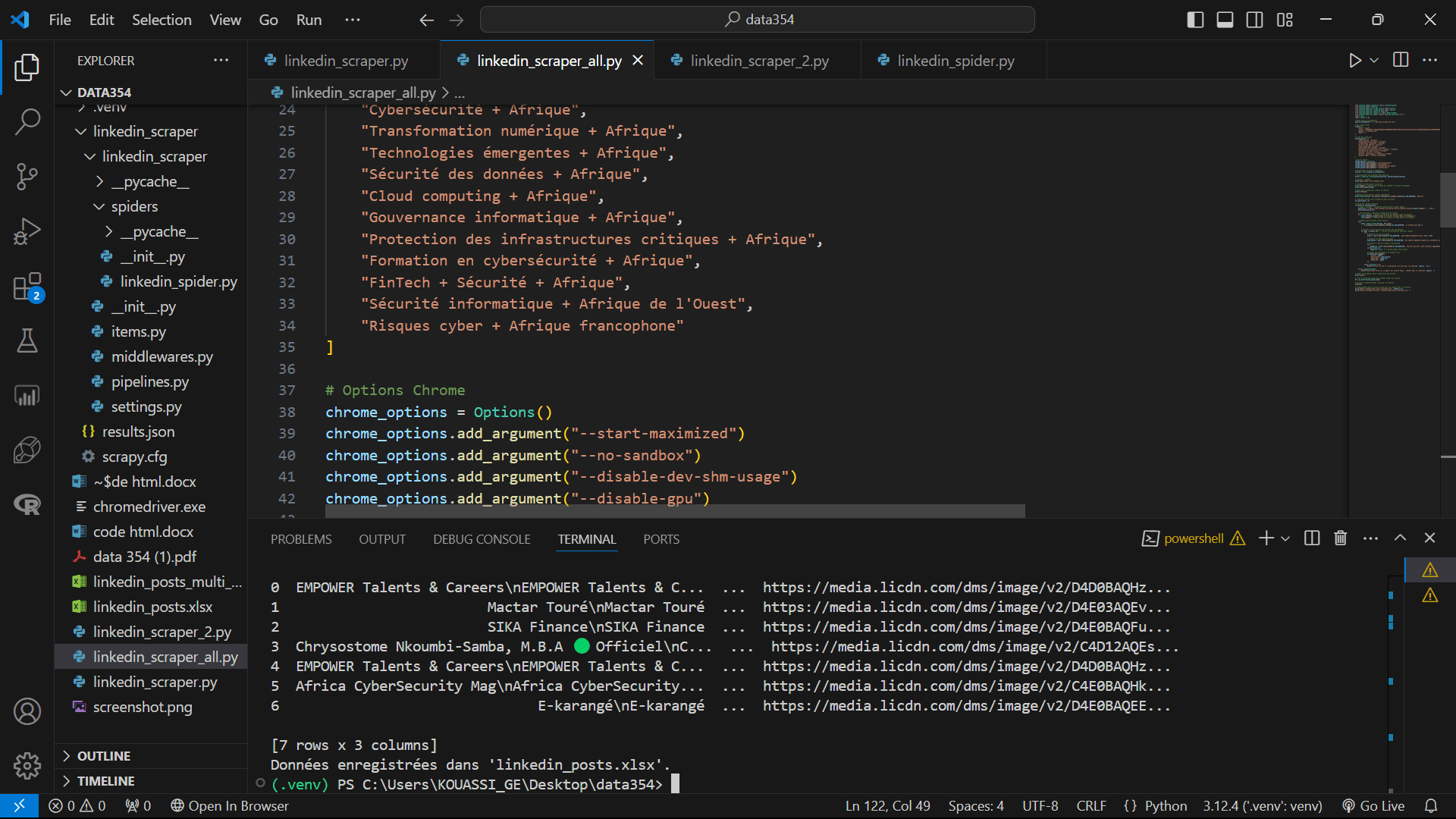Open the Selection menu

162,20
